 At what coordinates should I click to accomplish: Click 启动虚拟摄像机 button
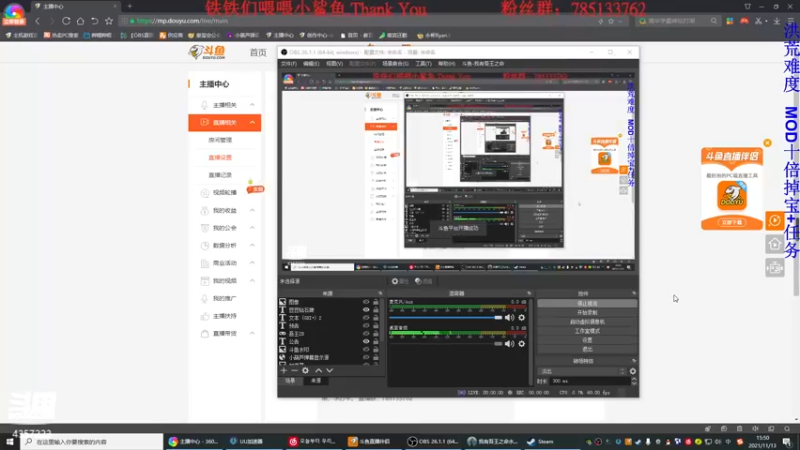587,322
